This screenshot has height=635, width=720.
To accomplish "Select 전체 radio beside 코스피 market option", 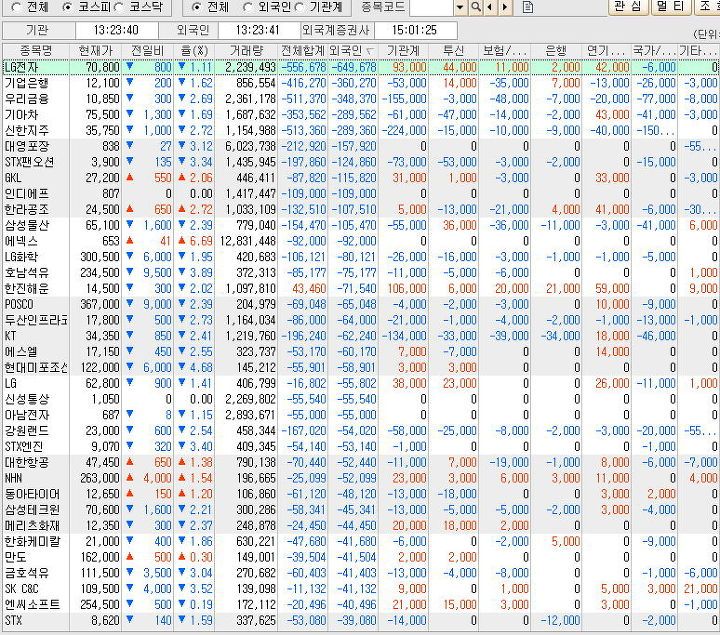I will point(17,7).
